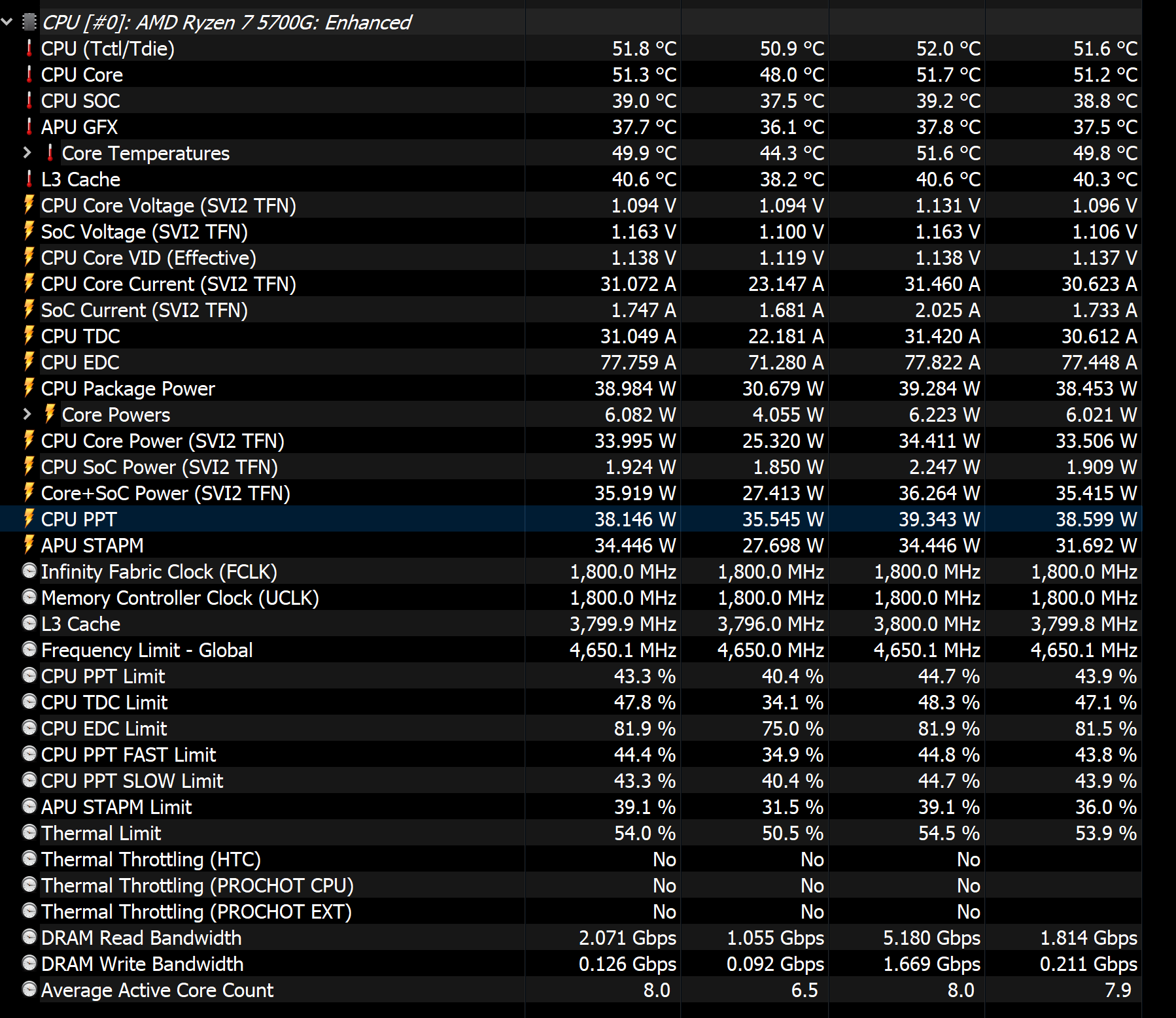Click lightning icon beside APU STAPM

tap(29, 545)
